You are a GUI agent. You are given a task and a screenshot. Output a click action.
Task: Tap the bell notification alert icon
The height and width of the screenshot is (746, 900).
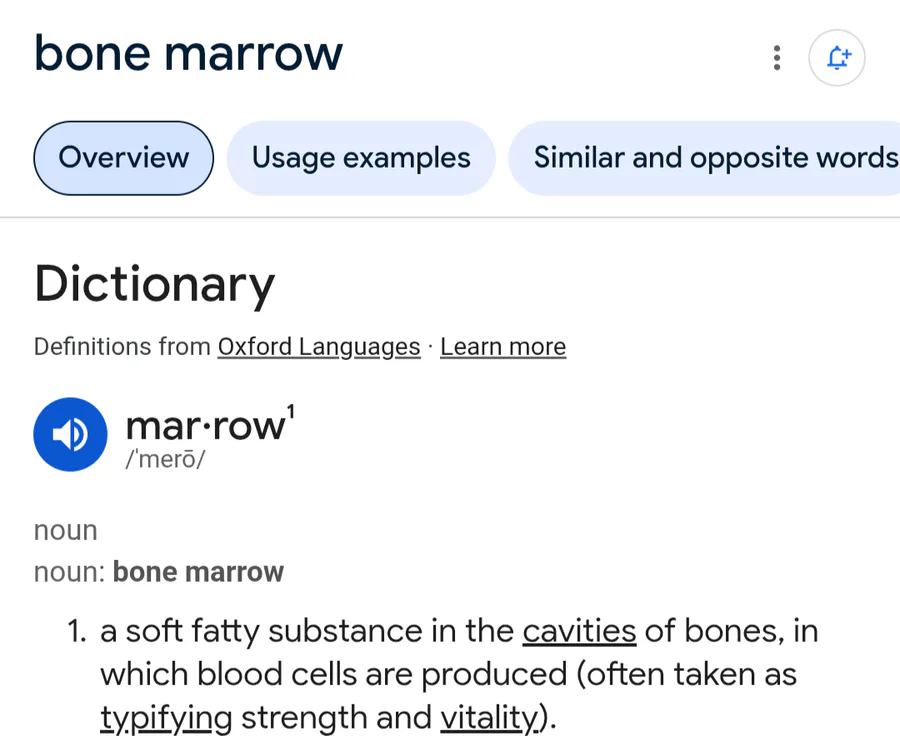pyautogui.click(x=836, y=58)
